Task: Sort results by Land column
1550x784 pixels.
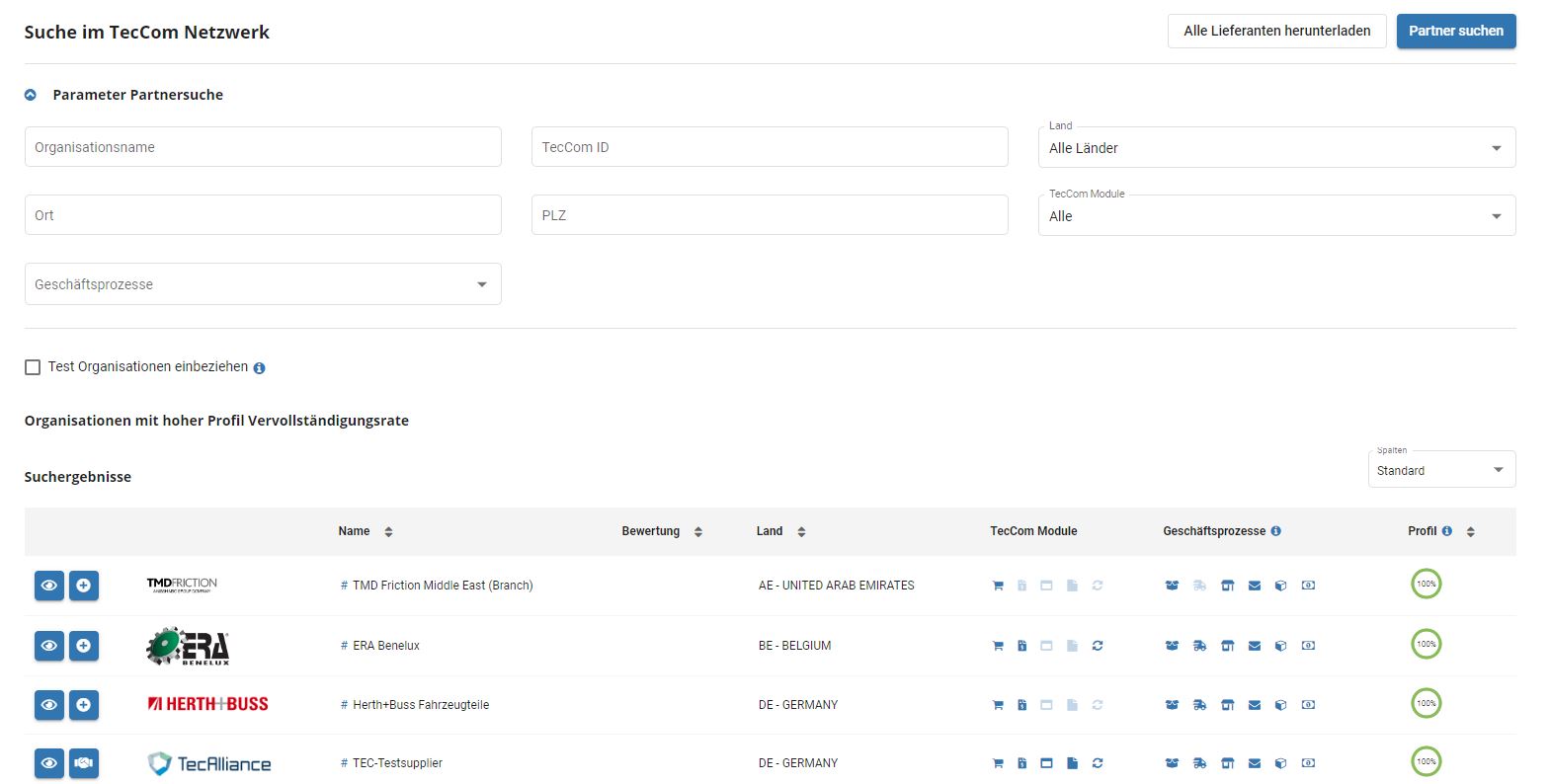Action: 801,531
